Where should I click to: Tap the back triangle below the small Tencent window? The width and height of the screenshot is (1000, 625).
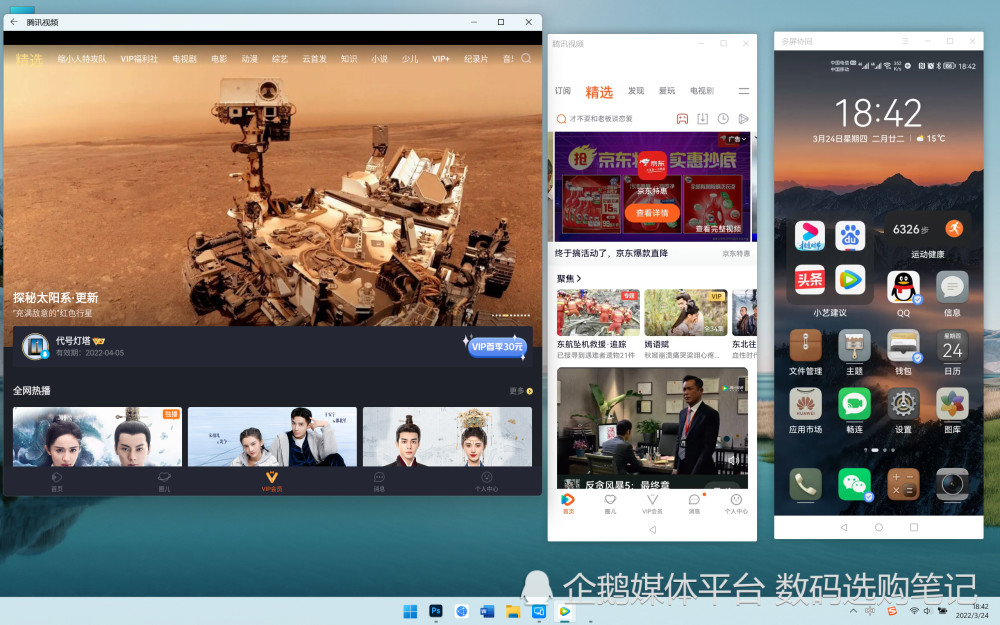click(652, 529)
